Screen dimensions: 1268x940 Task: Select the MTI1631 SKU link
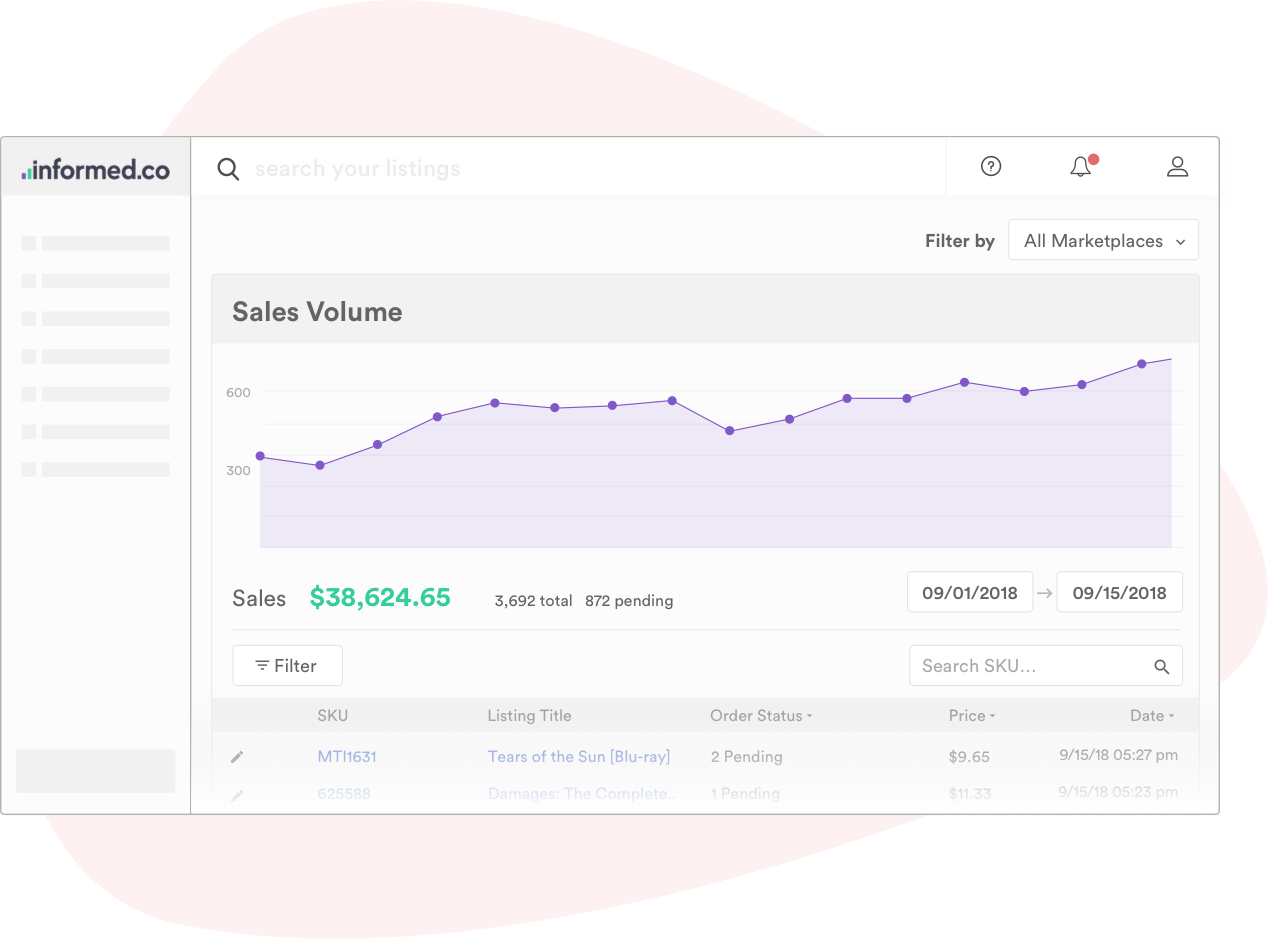coord(347,757)
